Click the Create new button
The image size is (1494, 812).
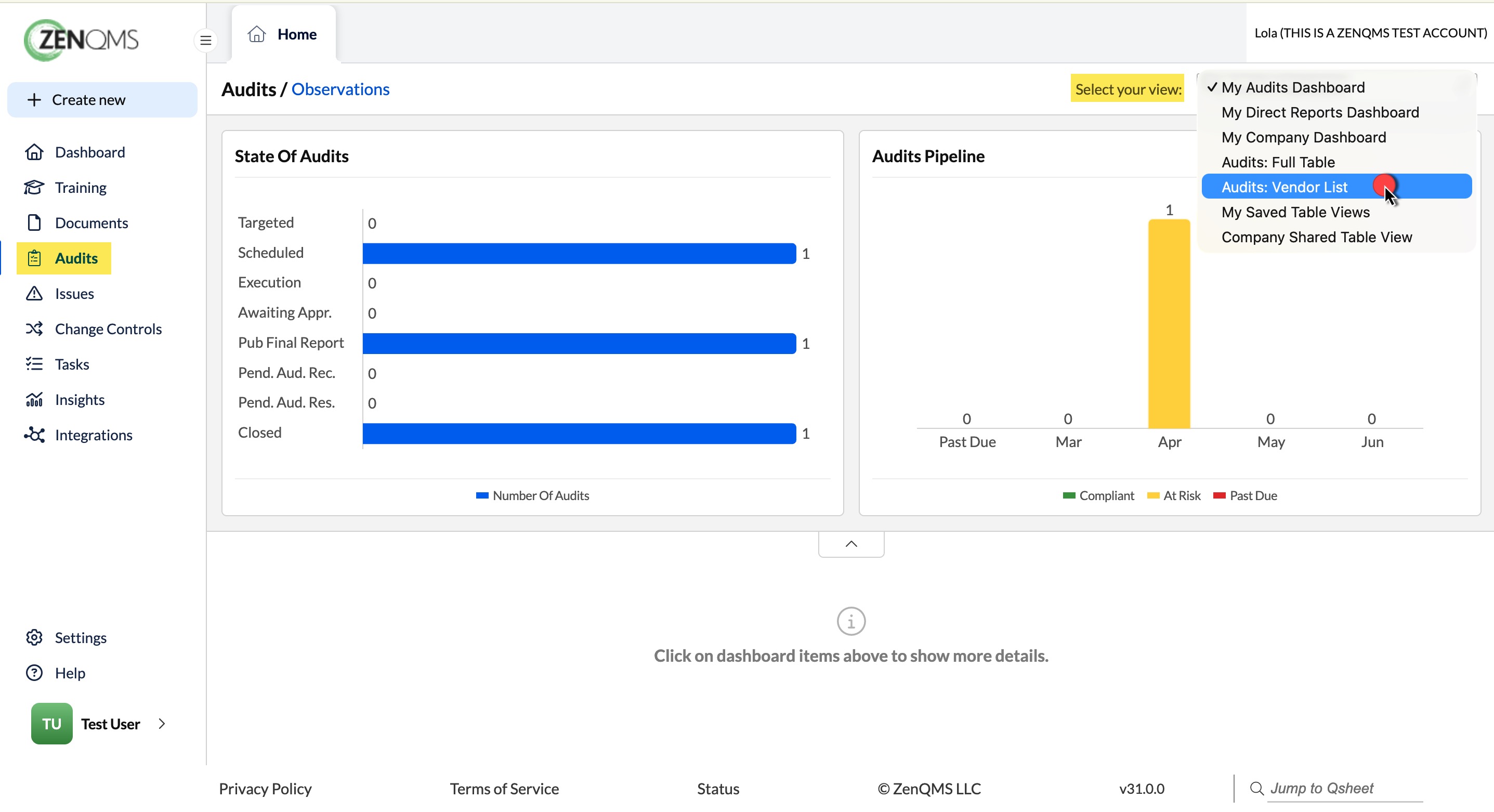point(102,100)
